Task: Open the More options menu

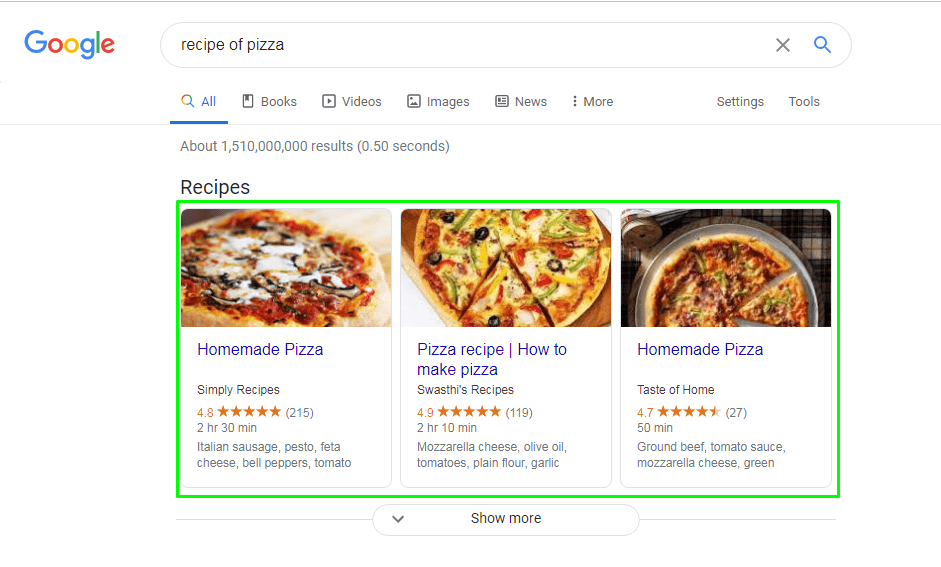Action: (592, 101)
